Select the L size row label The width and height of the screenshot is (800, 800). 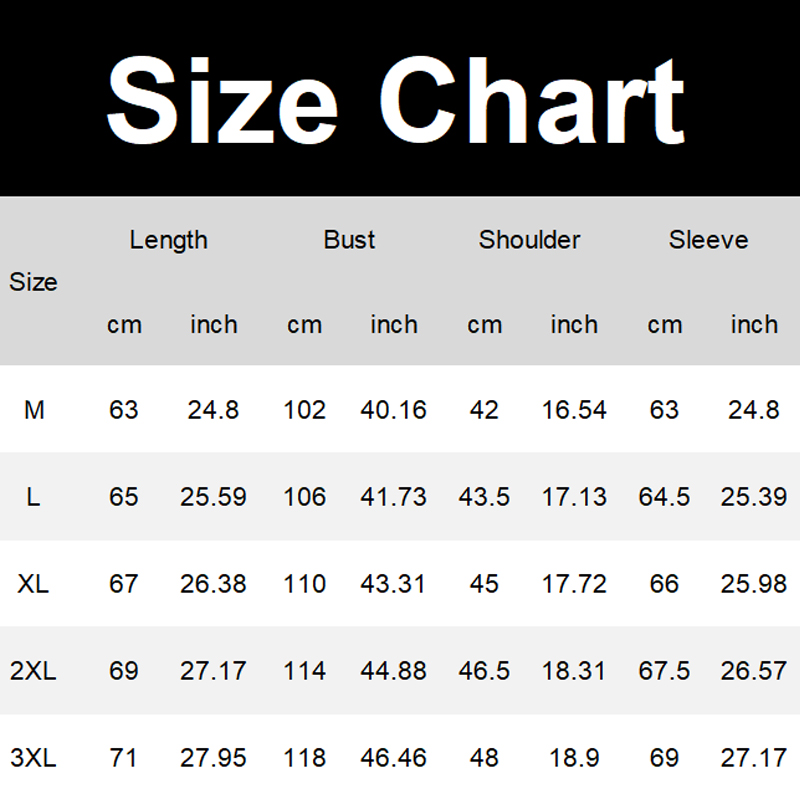click(34, 497)
